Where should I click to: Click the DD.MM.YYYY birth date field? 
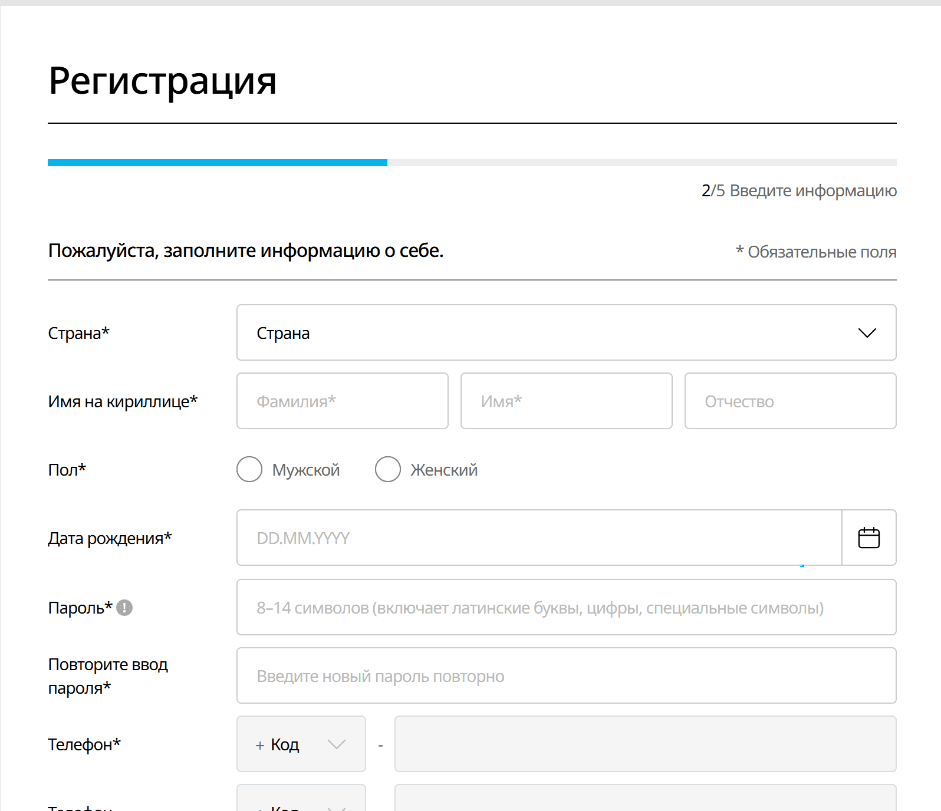click(x=540, y=538)
